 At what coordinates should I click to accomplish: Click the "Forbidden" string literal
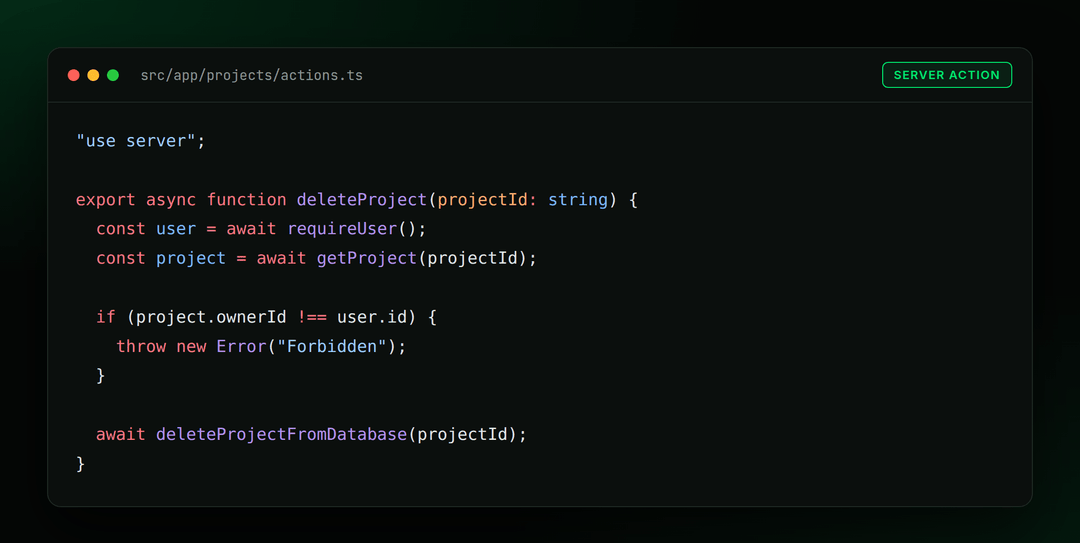click(332, 346)
